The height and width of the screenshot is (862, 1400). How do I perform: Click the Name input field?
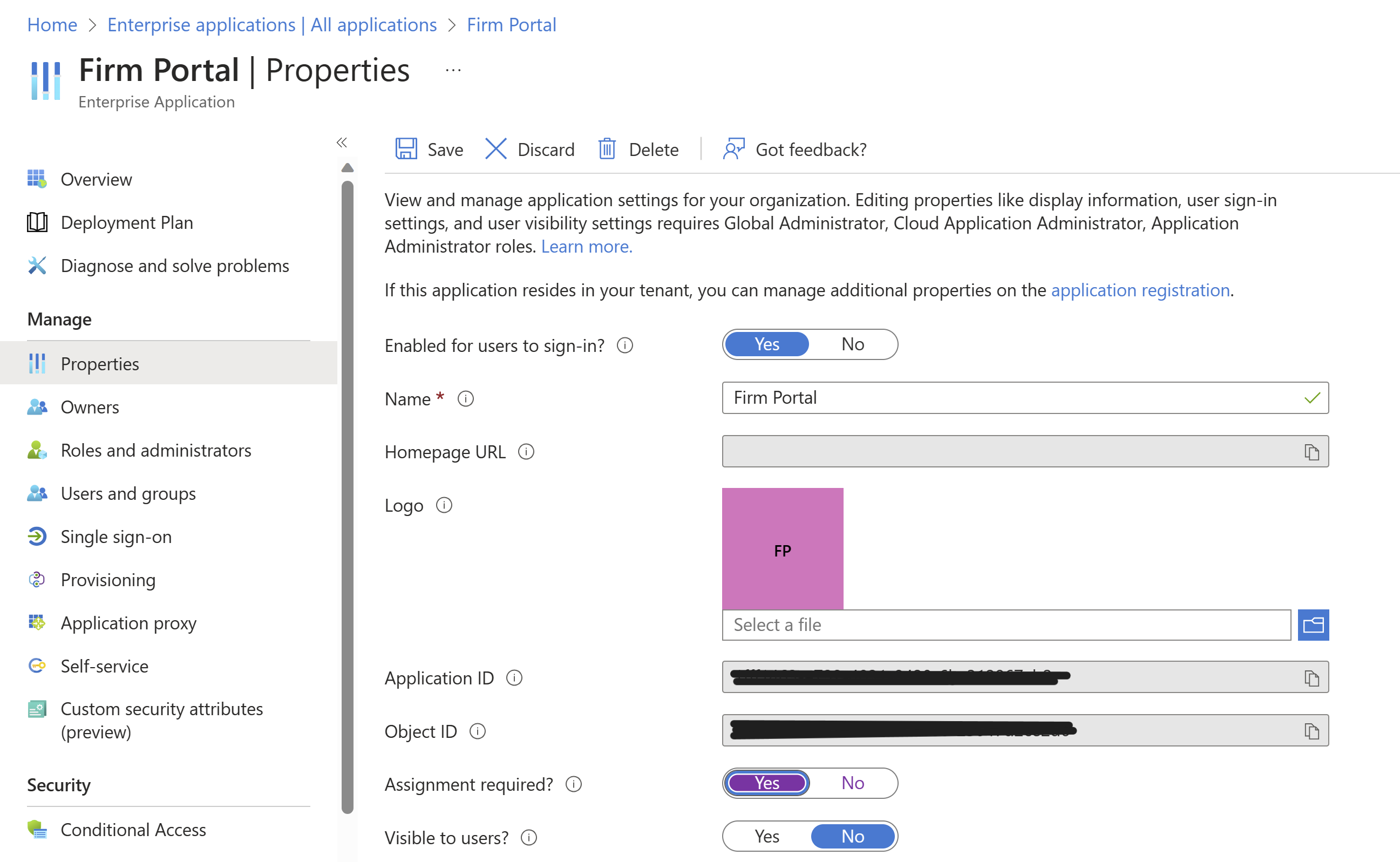pos(1025,398)
